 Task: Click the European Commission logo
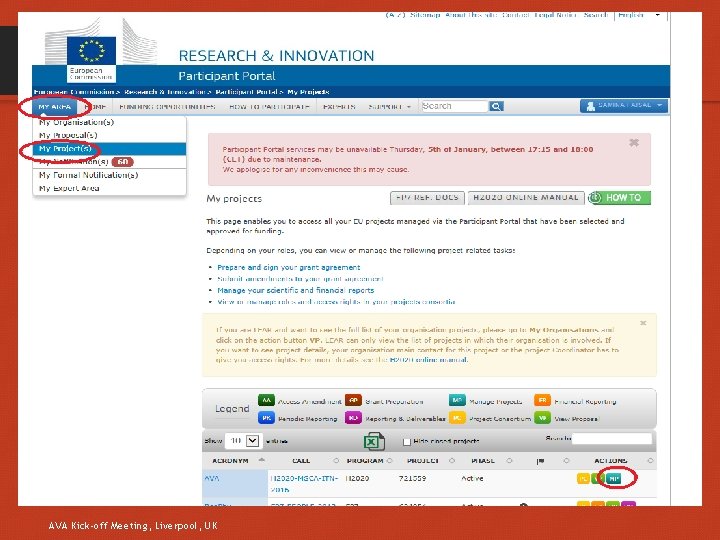pos(91,60)
